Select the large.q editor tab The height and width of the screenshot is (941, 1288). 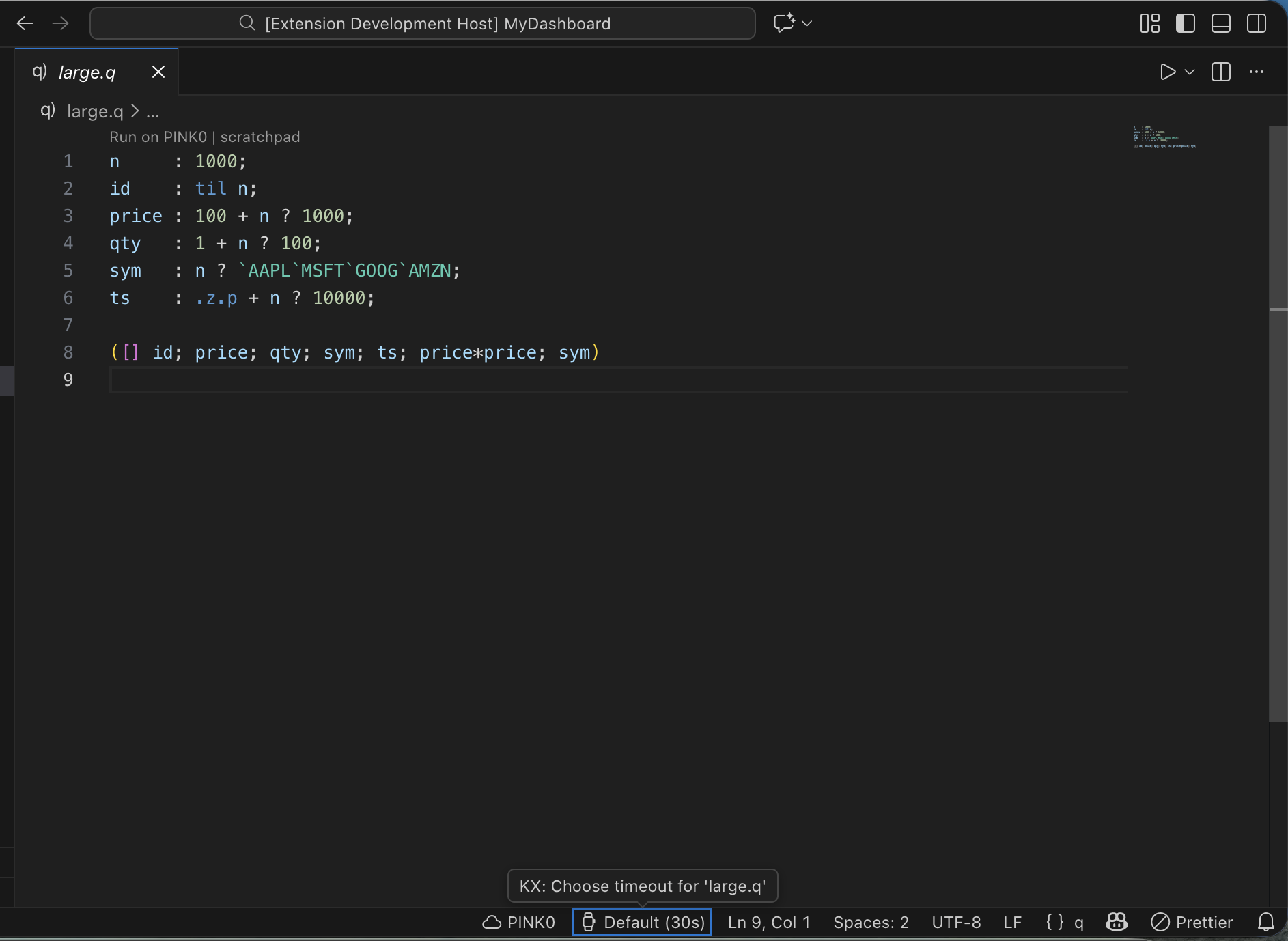coord(87,72)
